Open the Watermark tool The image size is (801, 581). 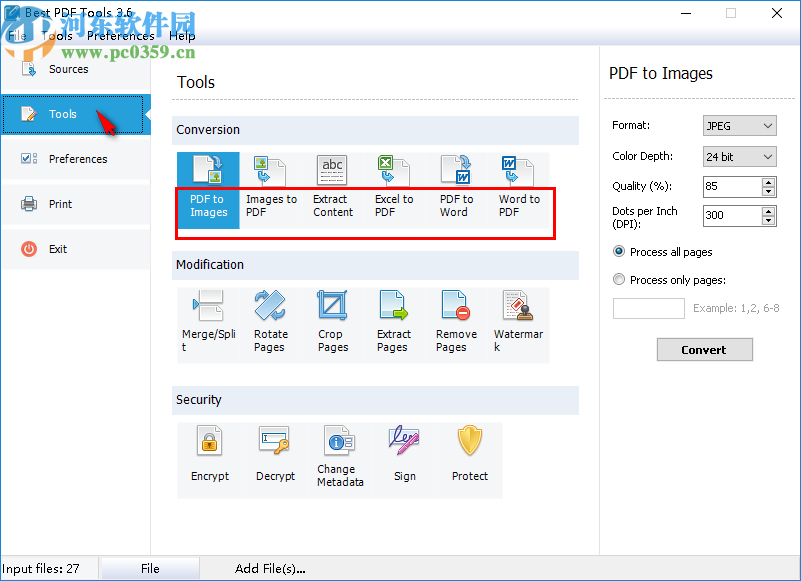pyautogui.click(x=518, y=322)
